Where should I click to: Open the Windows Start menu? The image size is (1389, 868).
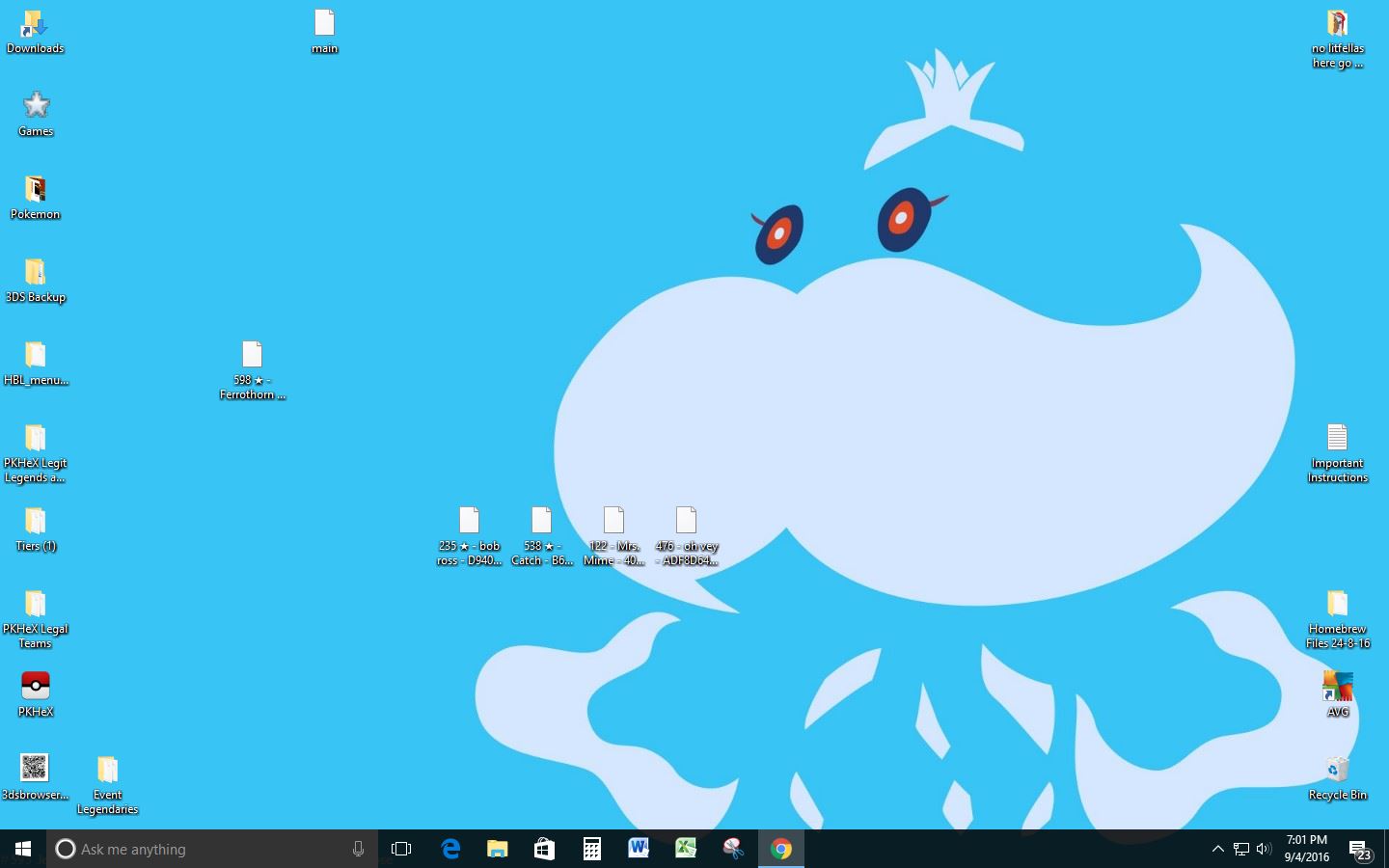click(x=23, y=849)
